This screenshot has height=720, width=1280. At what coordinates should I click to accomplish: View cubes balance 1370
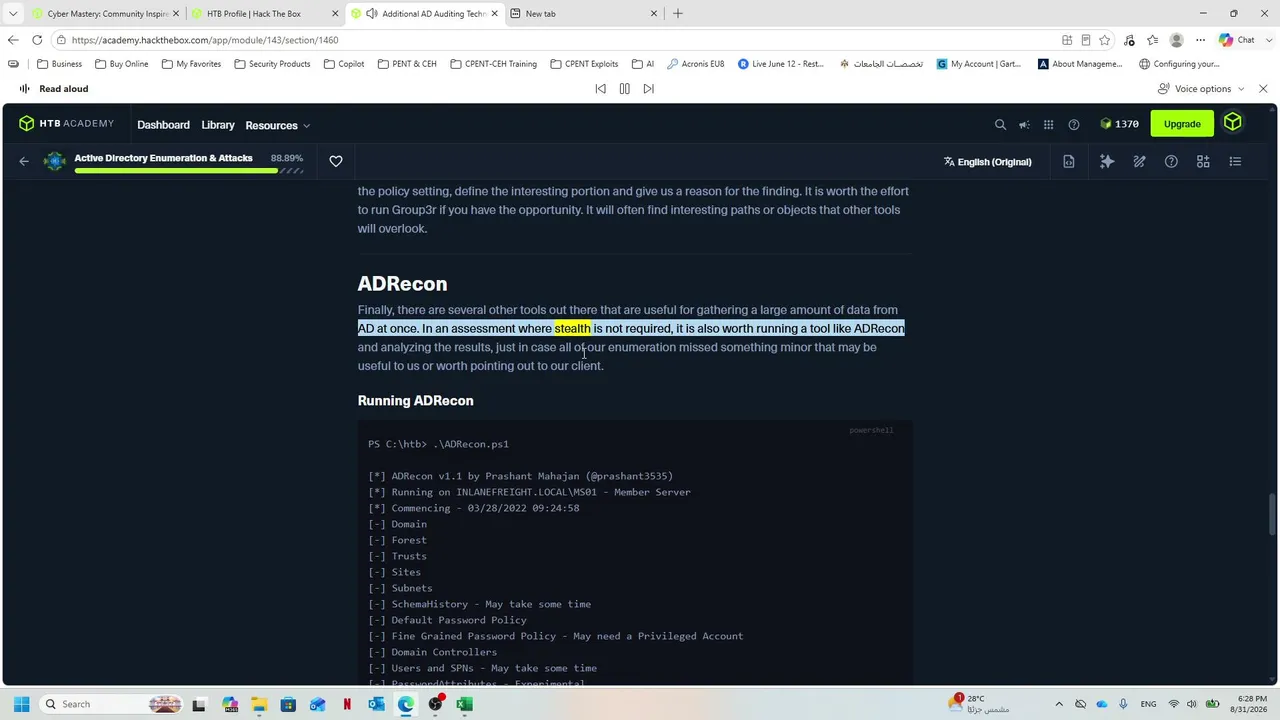[1119, 124]
